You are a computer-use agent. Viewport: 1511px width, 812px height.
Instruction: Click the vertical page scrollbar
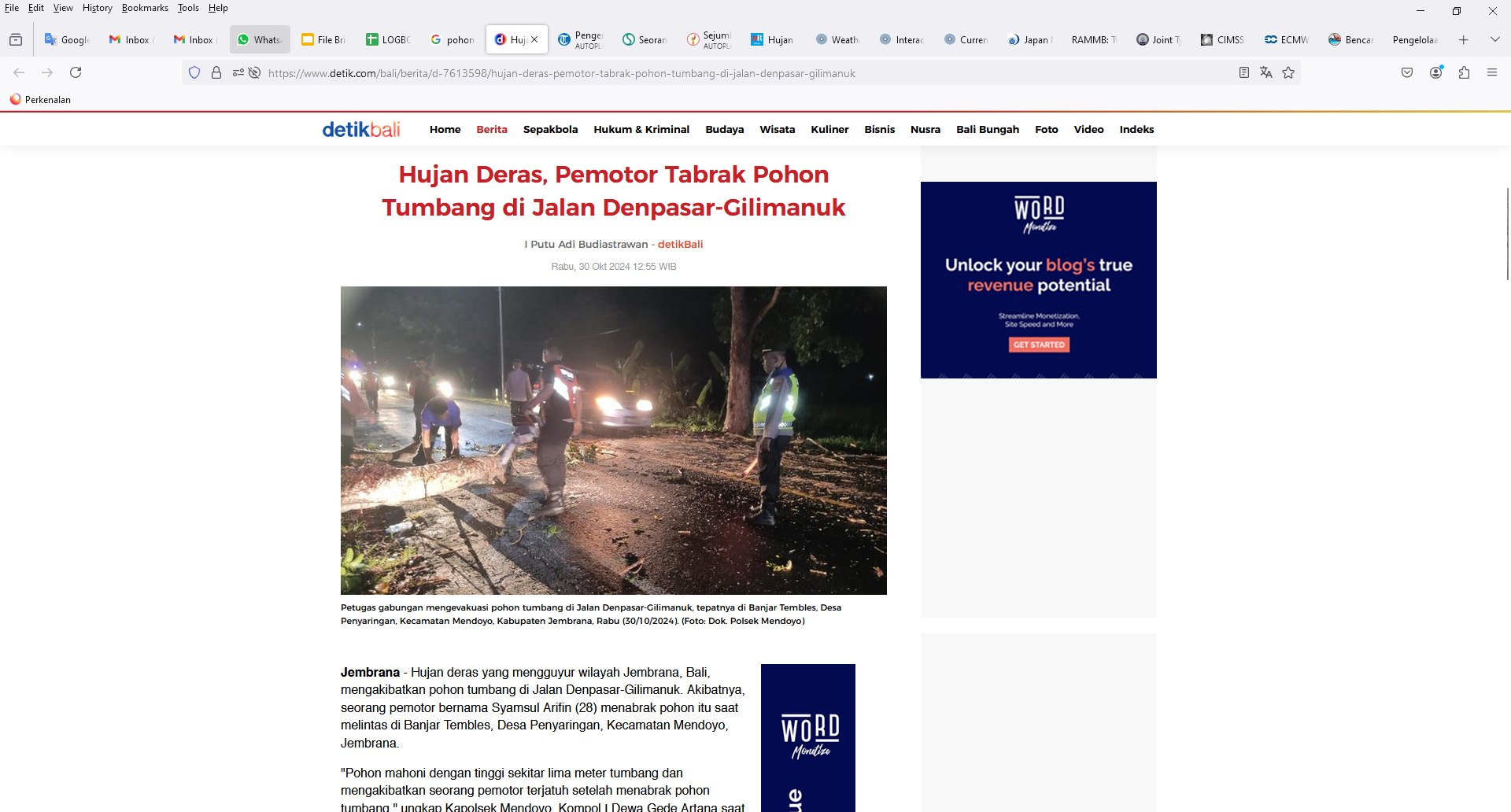[1507, 234]
